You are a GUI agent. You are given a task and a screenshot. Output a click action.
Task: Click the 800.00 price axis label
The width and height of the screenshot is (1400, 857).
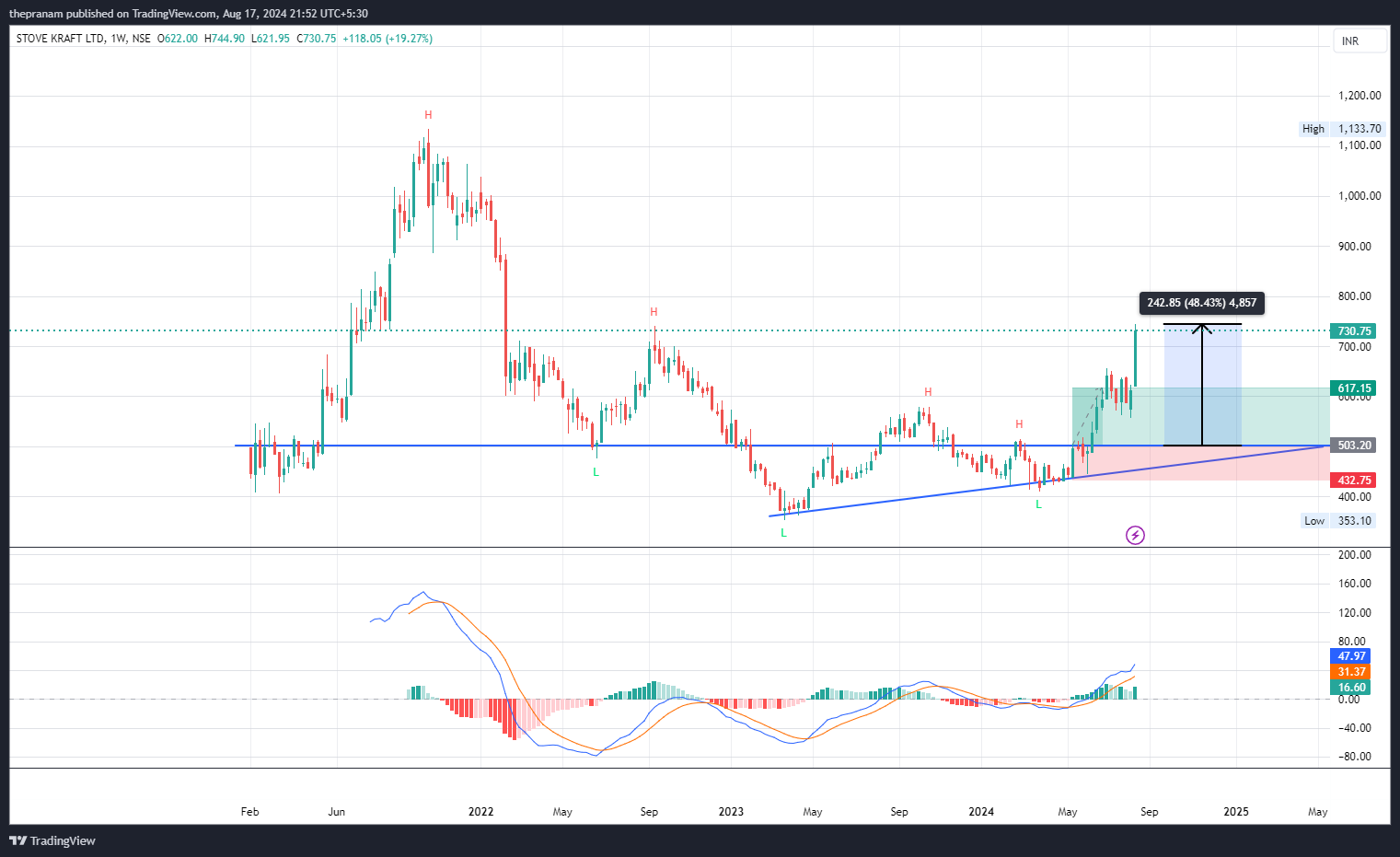[x=1355, y=296]
